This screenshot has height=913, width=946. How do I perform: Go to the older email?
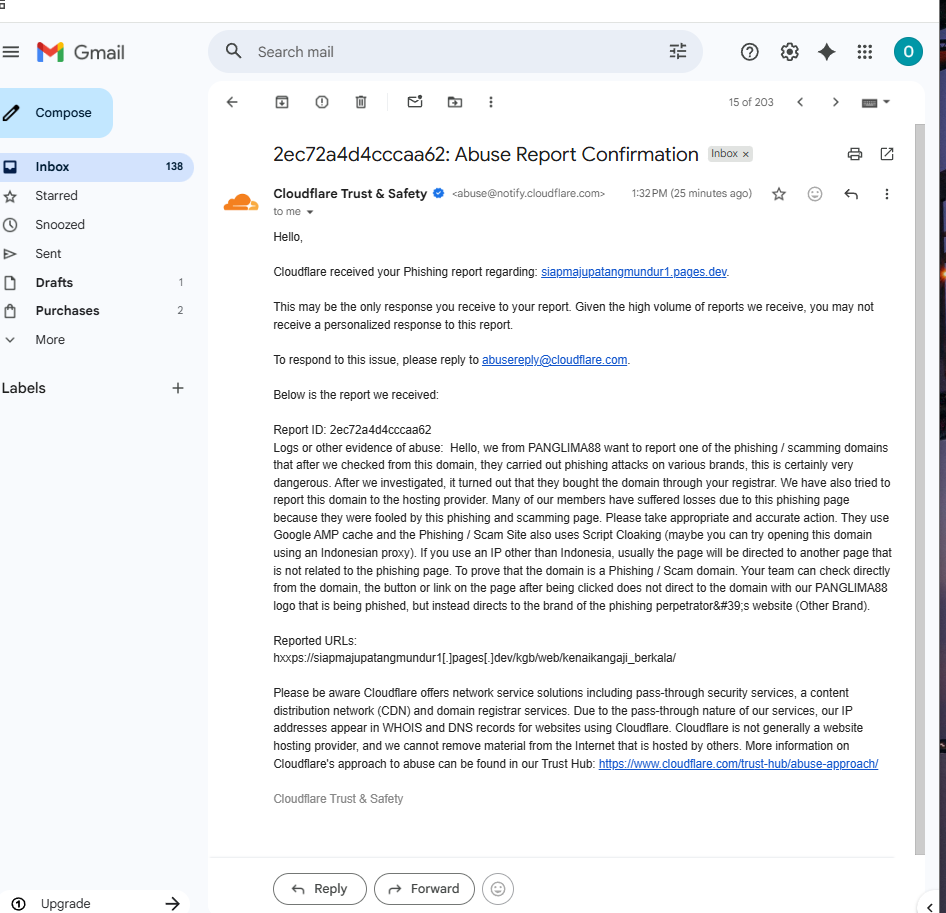click(x=836, y=102)
